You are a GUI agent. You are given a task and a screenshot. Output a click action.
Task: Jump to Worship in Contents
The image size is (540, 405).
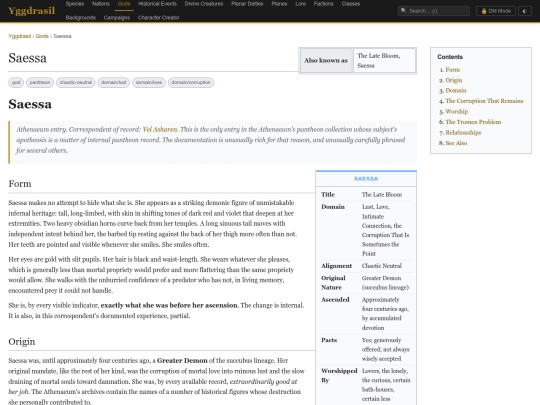(457, 112)
